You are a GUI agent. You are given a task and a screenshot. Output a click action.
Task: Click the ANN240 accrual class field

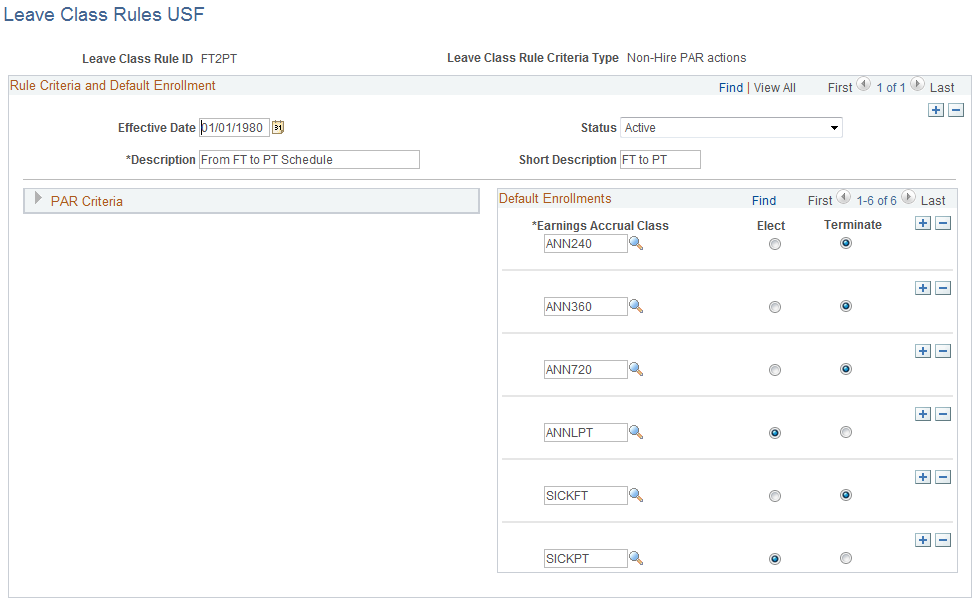(x=586, y=244)
